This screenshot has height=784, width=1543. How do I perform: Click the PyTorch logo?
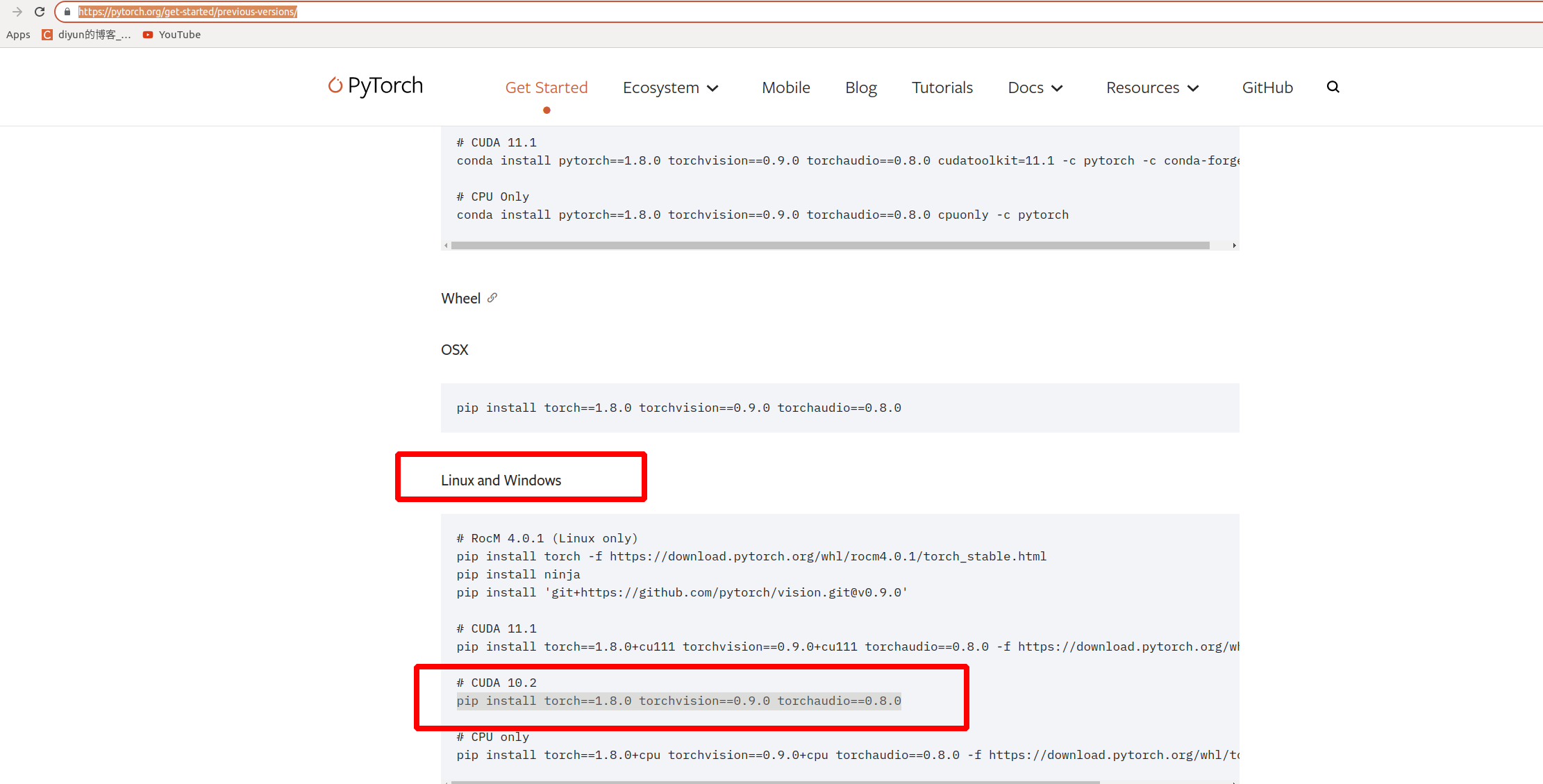(376, 85)
